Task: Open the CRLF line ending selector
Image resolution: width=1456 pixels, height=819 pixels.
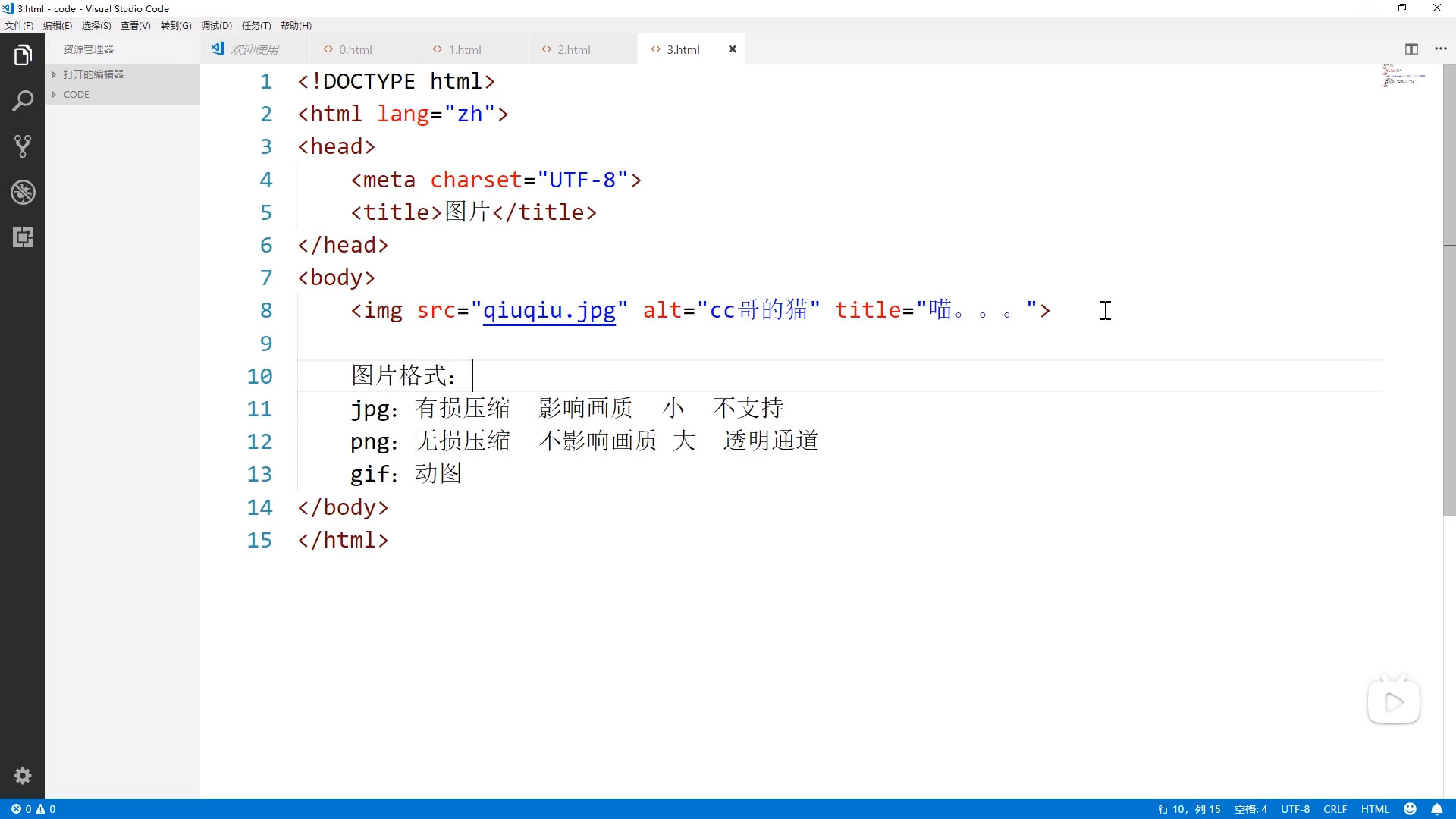Action: pyautogui.click(x=1335, y=809)
